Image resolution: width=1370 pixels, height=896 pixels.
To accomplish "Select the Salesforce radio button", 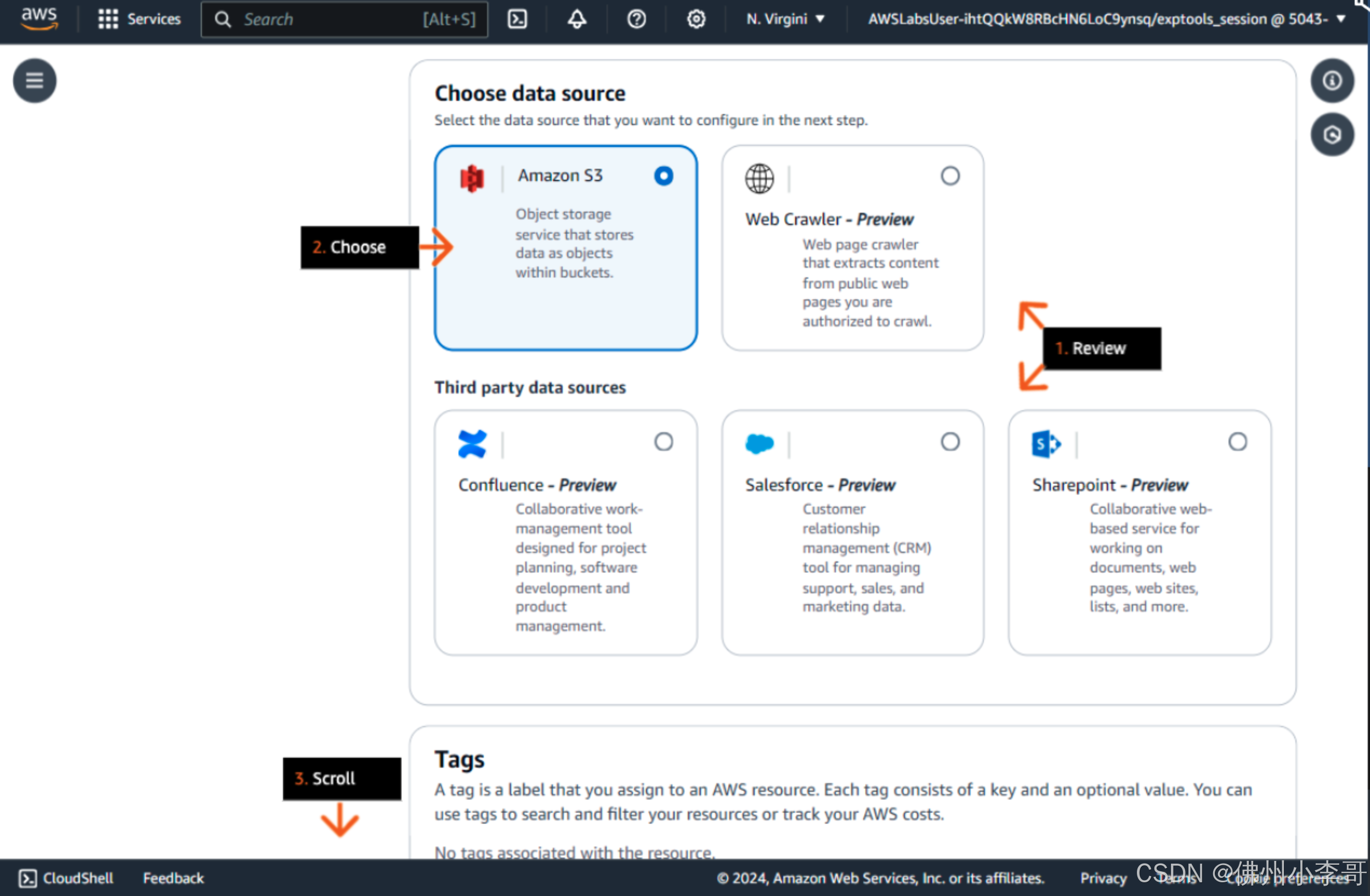I will (x=950, y=441).
